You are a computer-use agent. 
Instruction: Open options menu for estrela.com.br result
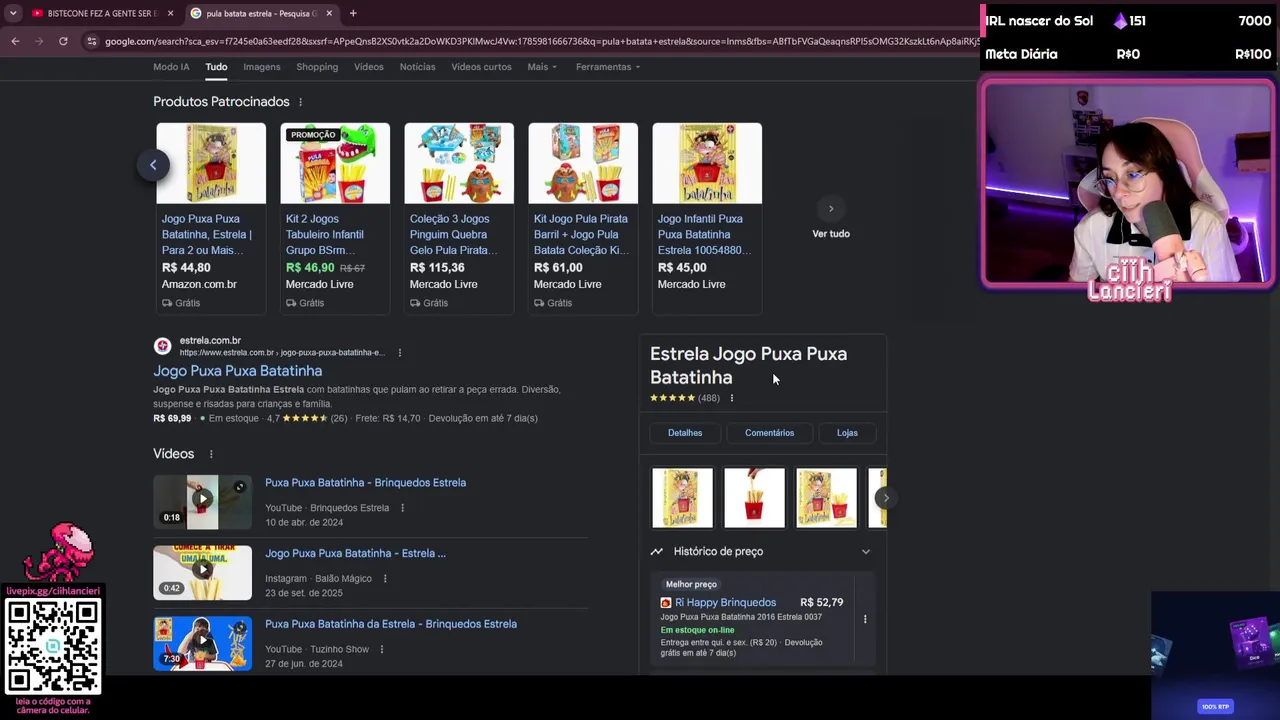pos(399,353)
